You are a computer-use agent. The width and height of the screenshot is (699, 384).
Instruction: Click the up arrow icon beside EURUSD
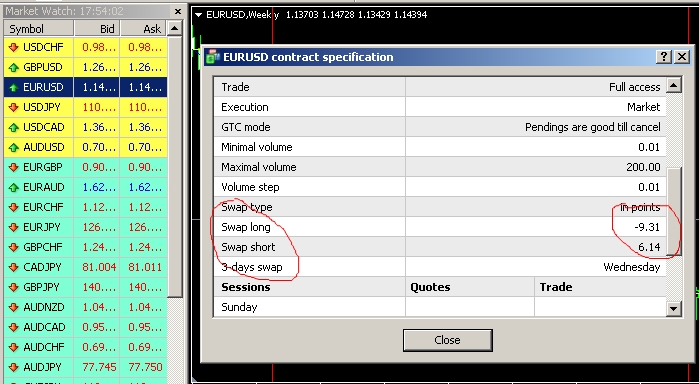[x=13, y=87]
